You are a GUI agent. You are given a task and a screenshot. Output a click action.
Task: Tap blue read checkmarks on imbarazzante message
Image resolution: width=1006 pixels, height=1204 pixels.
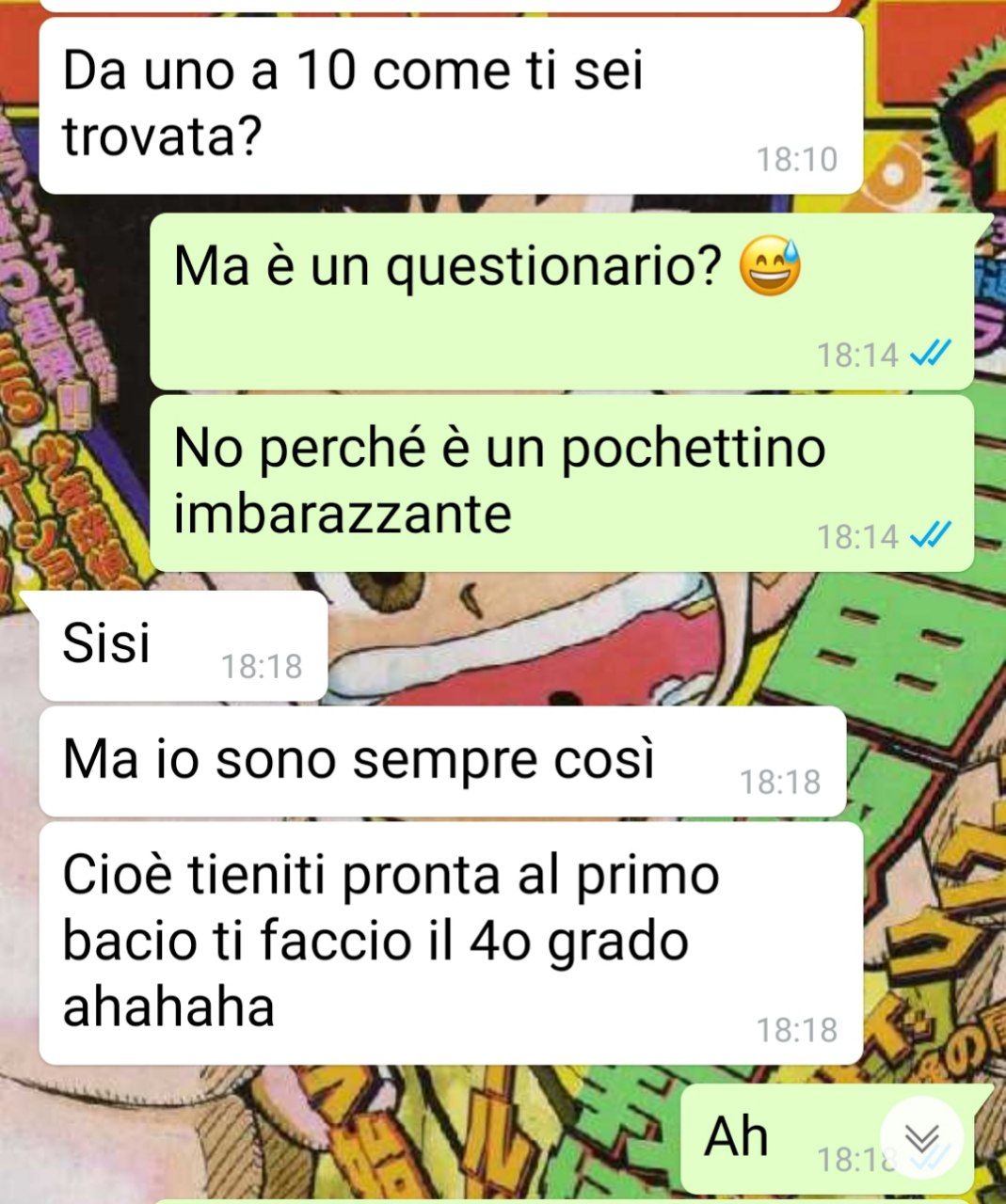click(x=933, y=535)
